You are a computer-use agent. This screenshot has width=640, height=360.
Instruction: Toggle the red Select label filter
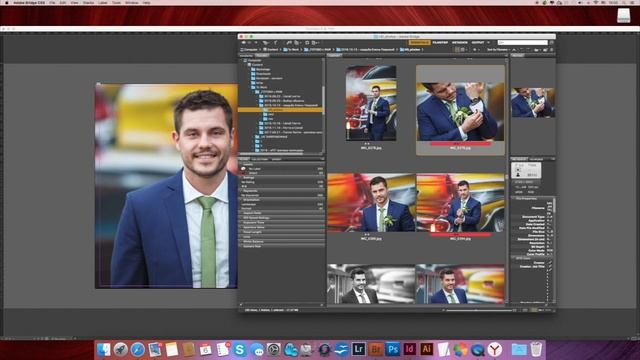pos(282,173)
